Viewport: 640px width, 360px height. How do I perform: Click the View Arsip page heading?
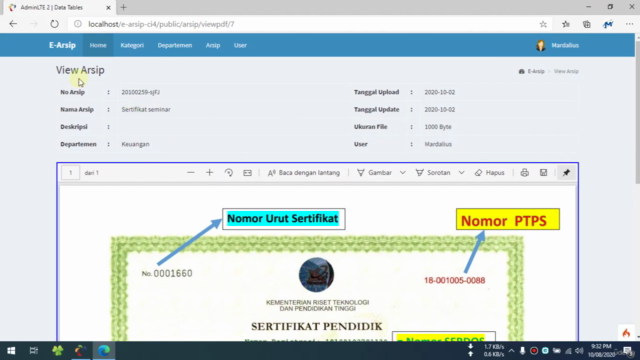pyautogui.click(x=80, y=70)
